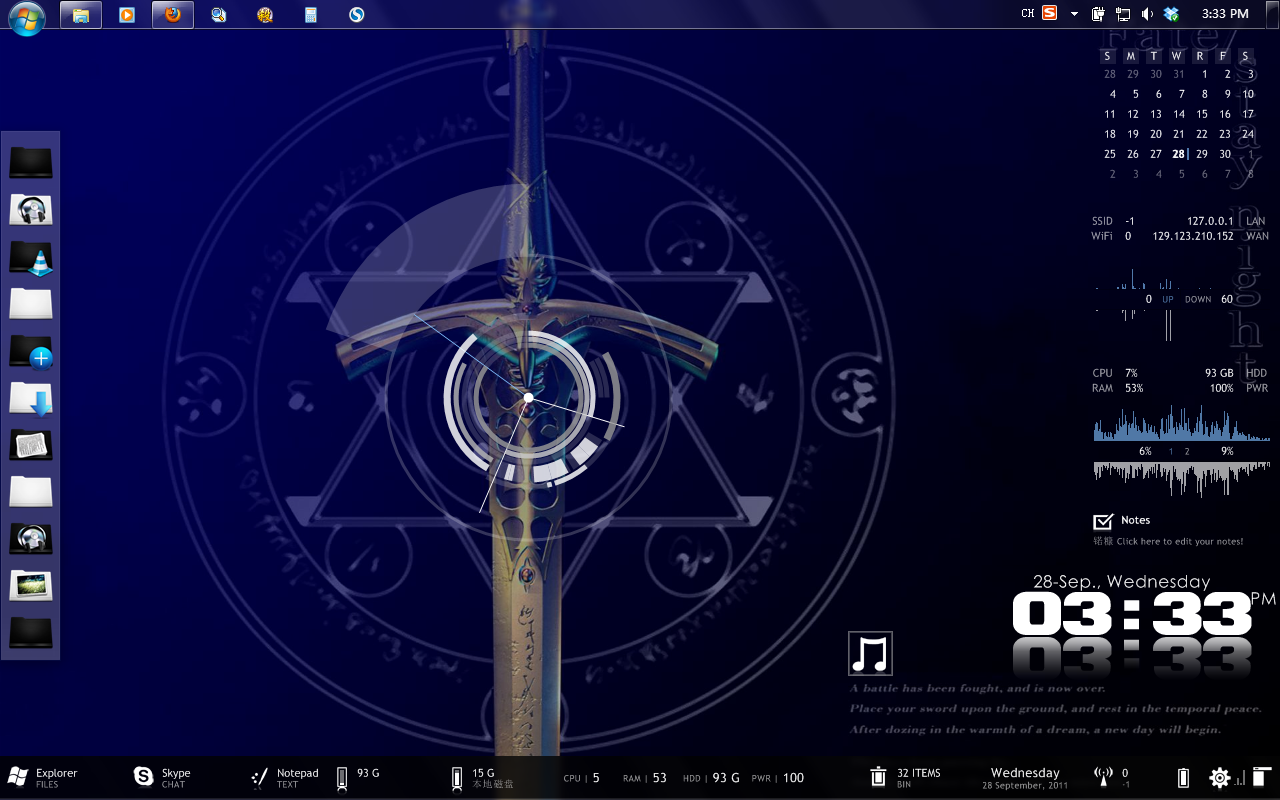This screenshot has height=800, width=1280.
Task: Click 'Click here to edit your notes!'
Action: click(x=1180, y=541)
